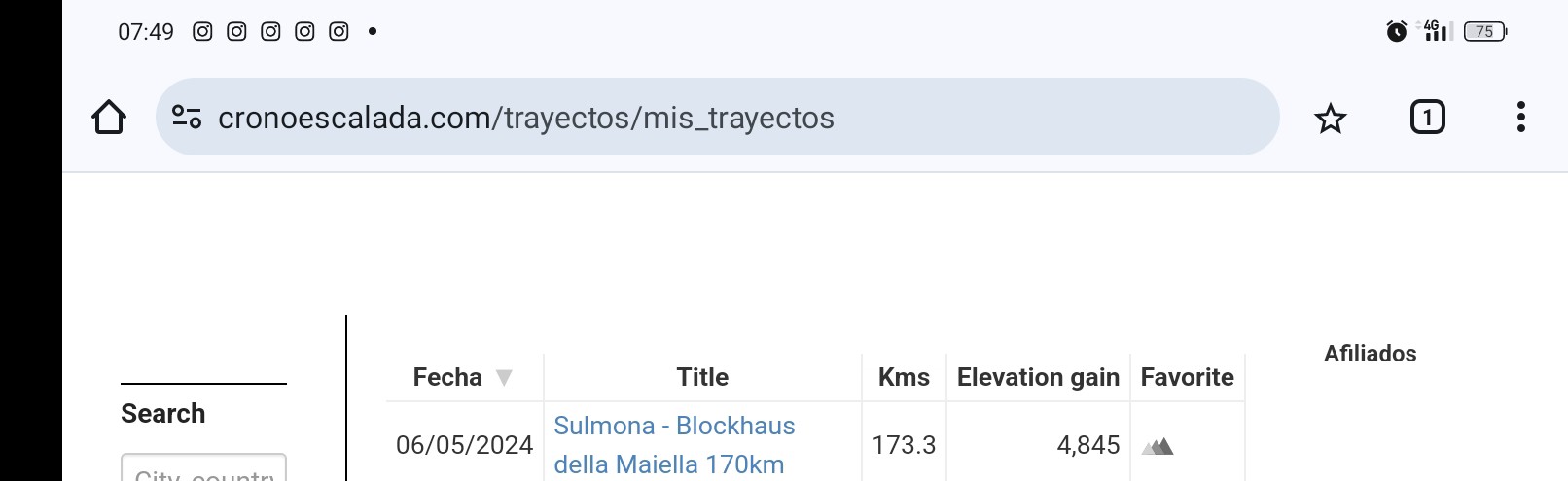Focus the City, country search field
This screenshot has height=481, width=1568.
tap(203, 467)
